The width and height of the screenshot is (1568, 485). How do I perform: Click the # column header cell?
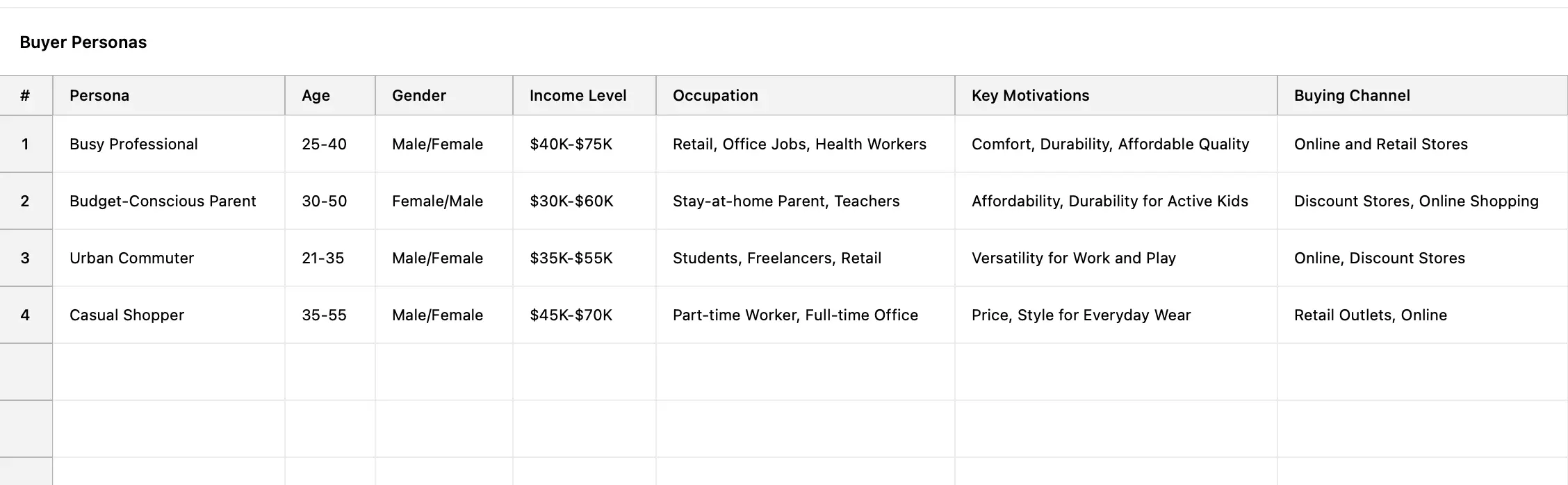click(25, 96)
